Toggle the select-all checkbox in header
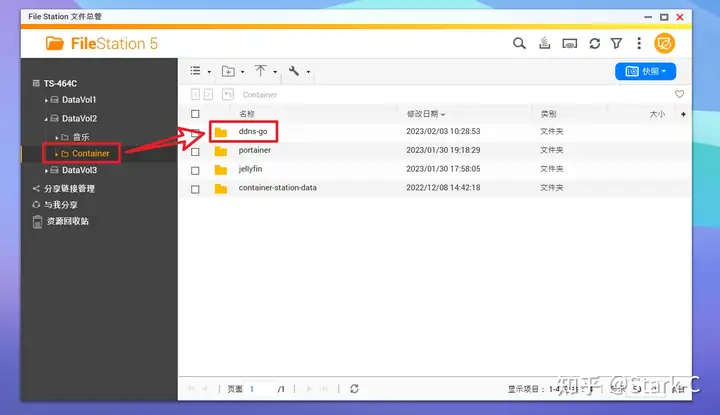Image resolution: width=720 pixels, height=415 pixels. (x=195, y=114)
